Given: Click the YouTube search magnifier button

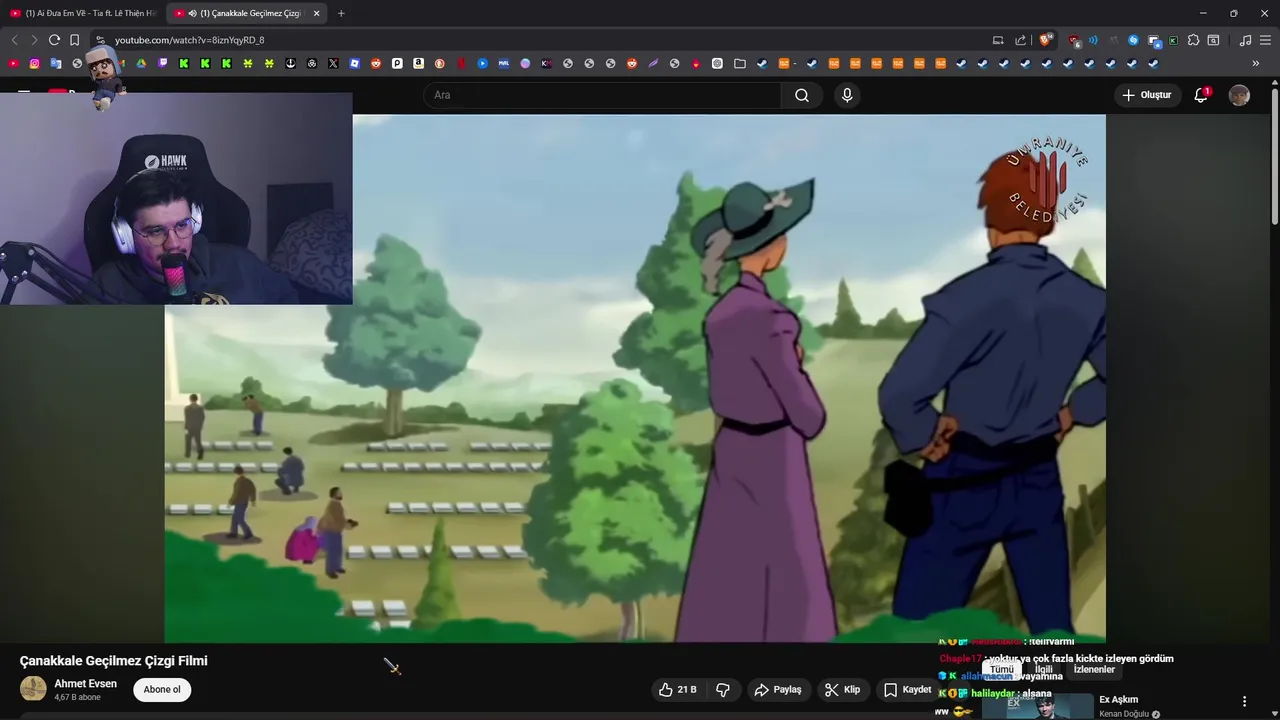Looking at the screenshot, I should pos(802,95).
